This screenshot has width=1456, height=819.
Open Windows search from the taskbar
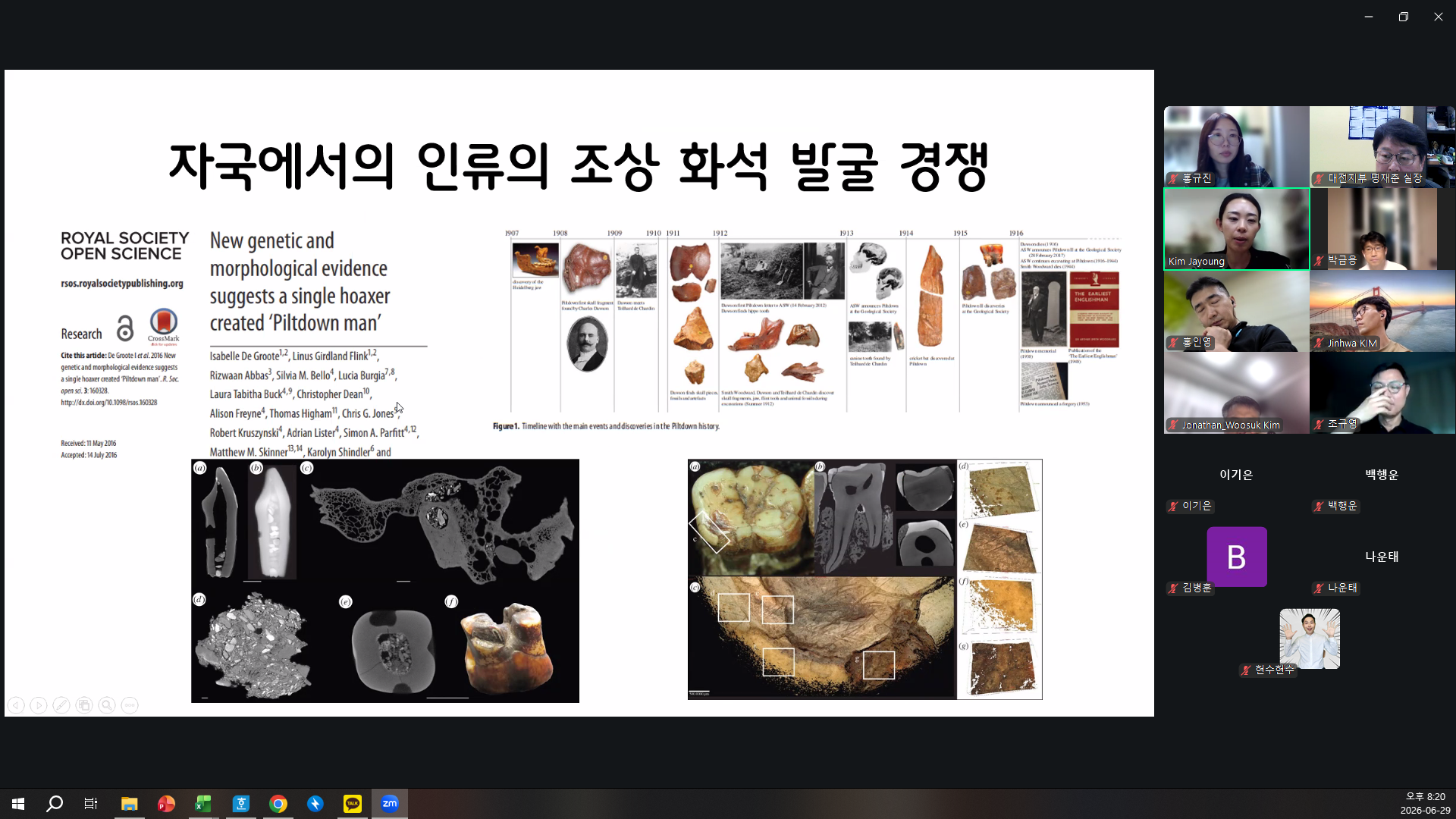pyautogui.click(x=55, y=804)
